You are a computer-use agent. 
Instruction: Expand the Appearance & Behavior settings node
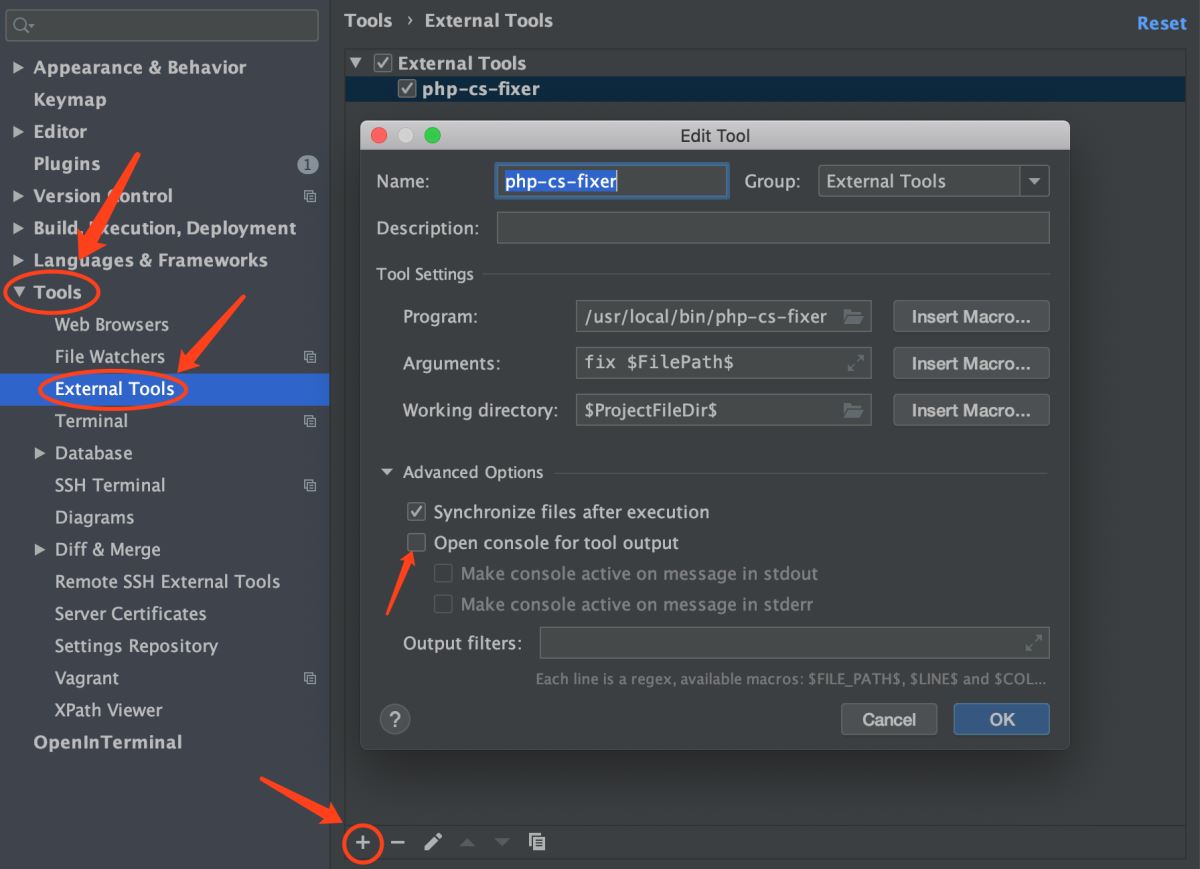tap(18, 68)
